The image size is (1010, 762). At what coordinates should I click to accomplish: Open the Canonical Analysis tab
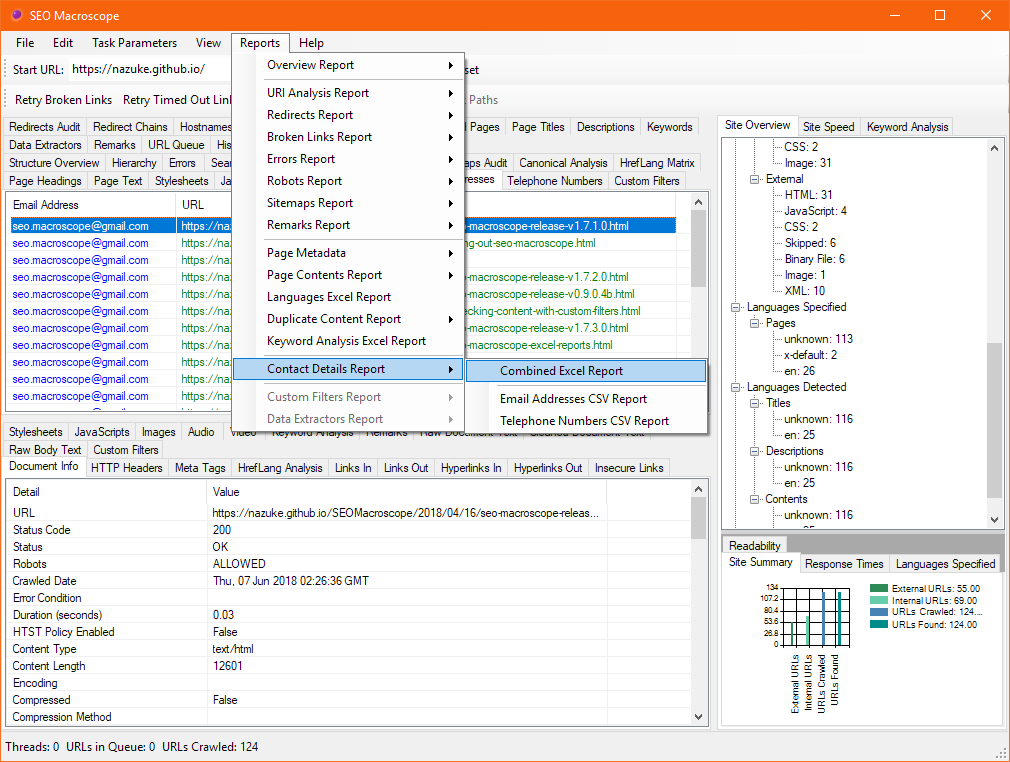[x=563, y=163]
